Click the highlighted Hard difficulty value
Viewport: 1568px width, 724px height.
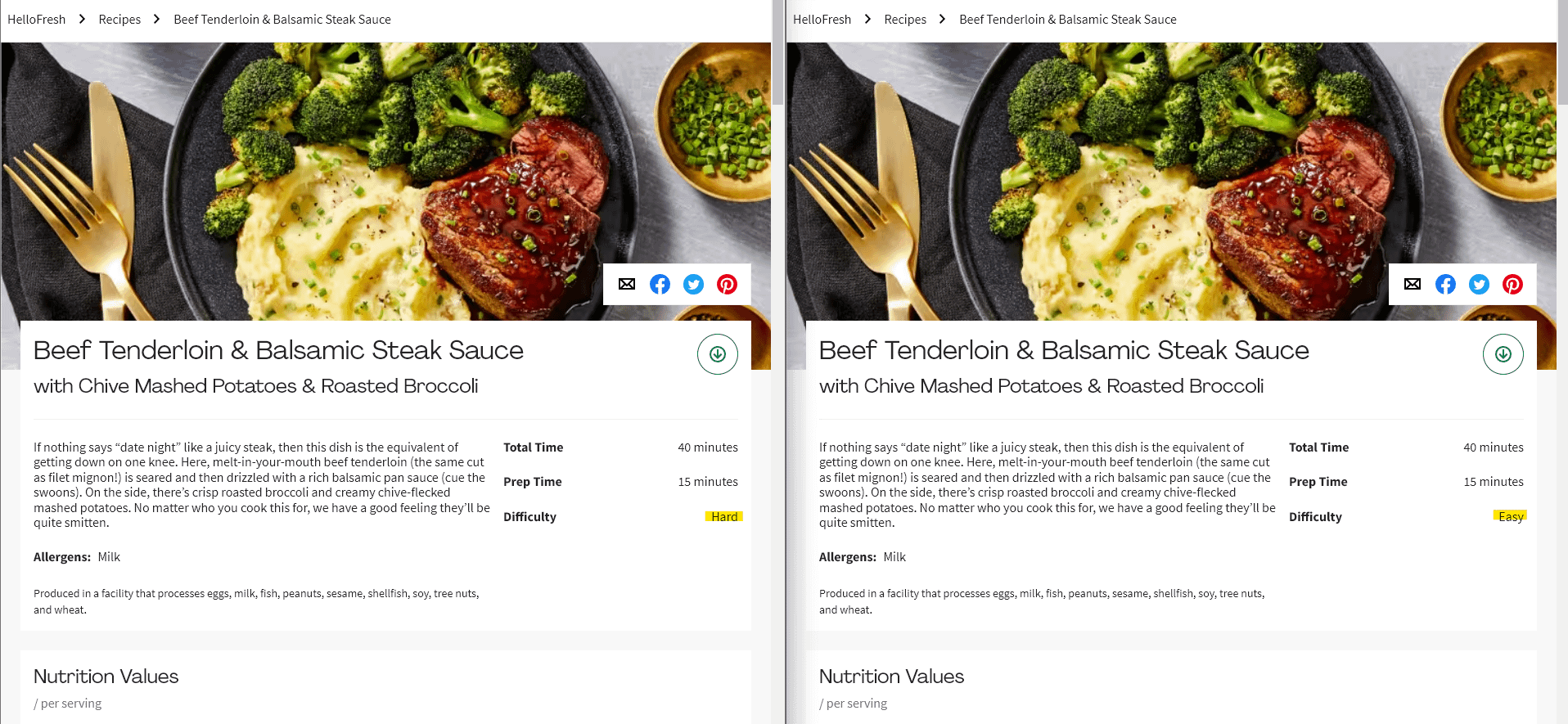[724, 516]
